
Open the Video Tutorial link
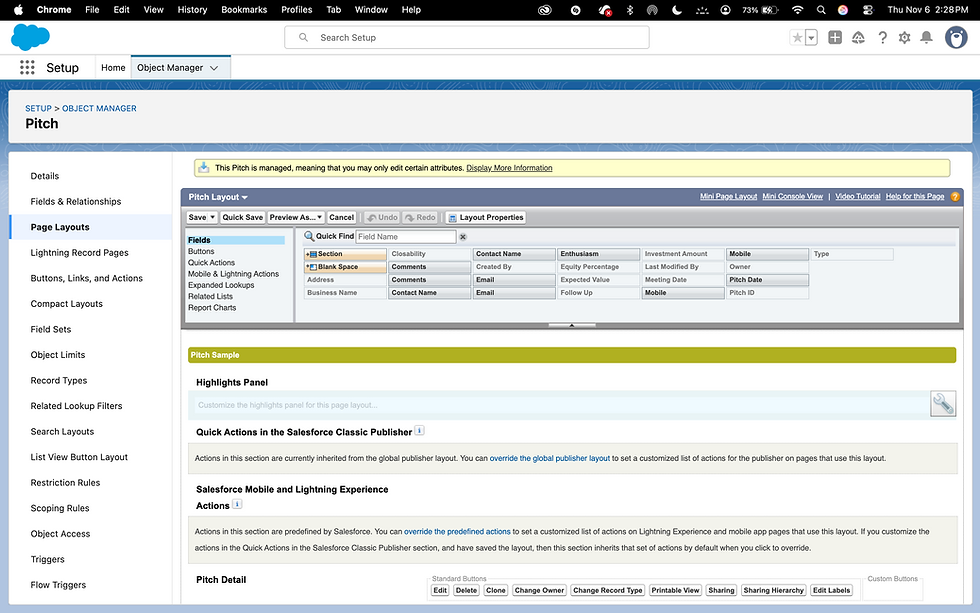(x=858, y=196)
